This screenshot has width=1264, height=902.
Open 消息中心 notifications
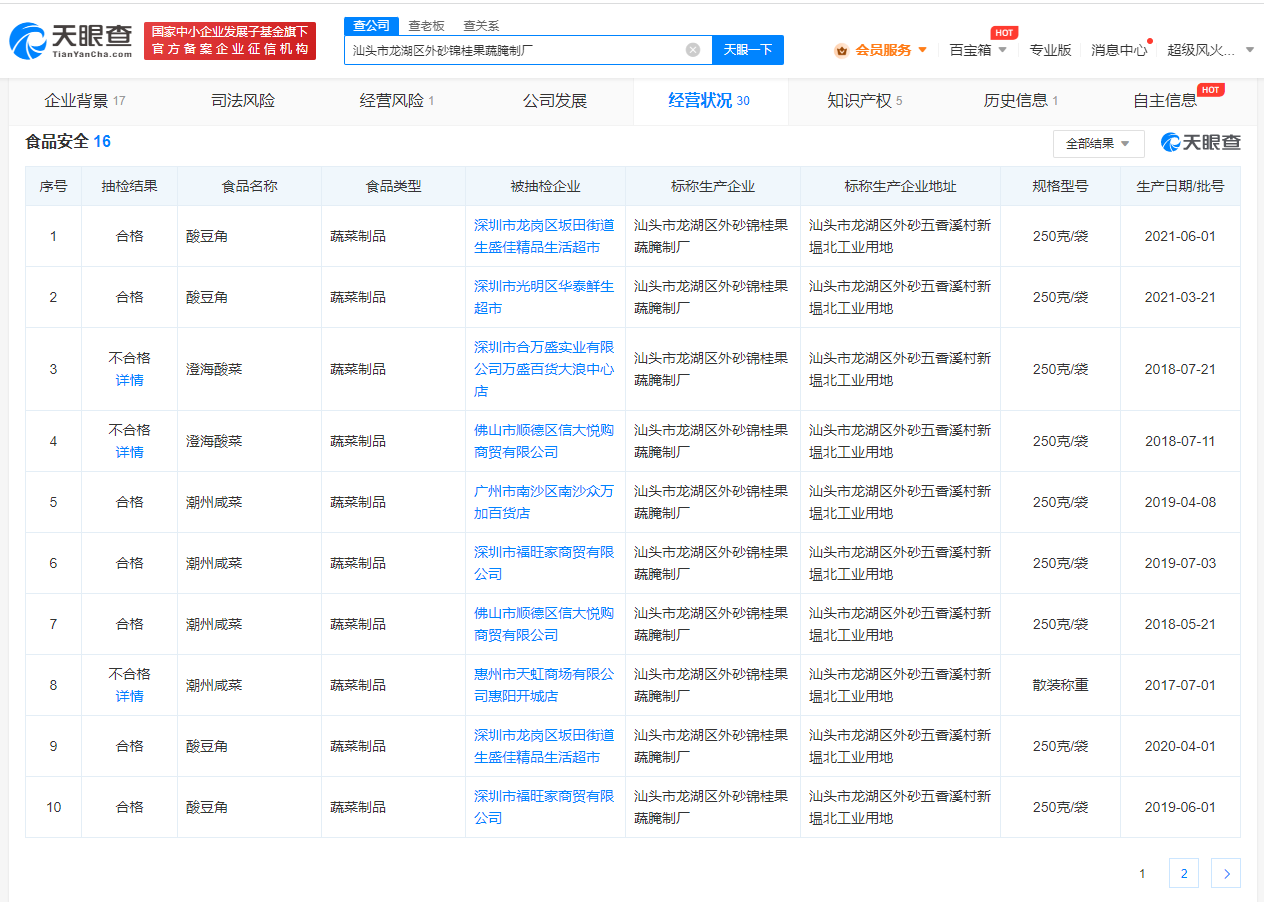[1119, 50]
